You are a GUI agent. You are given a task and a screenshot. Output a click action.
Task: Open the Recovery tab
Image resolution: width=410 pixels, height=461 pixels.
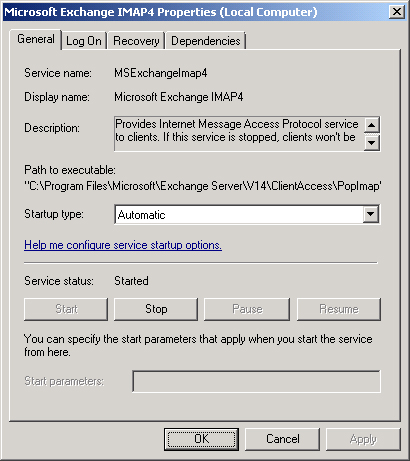136,41
